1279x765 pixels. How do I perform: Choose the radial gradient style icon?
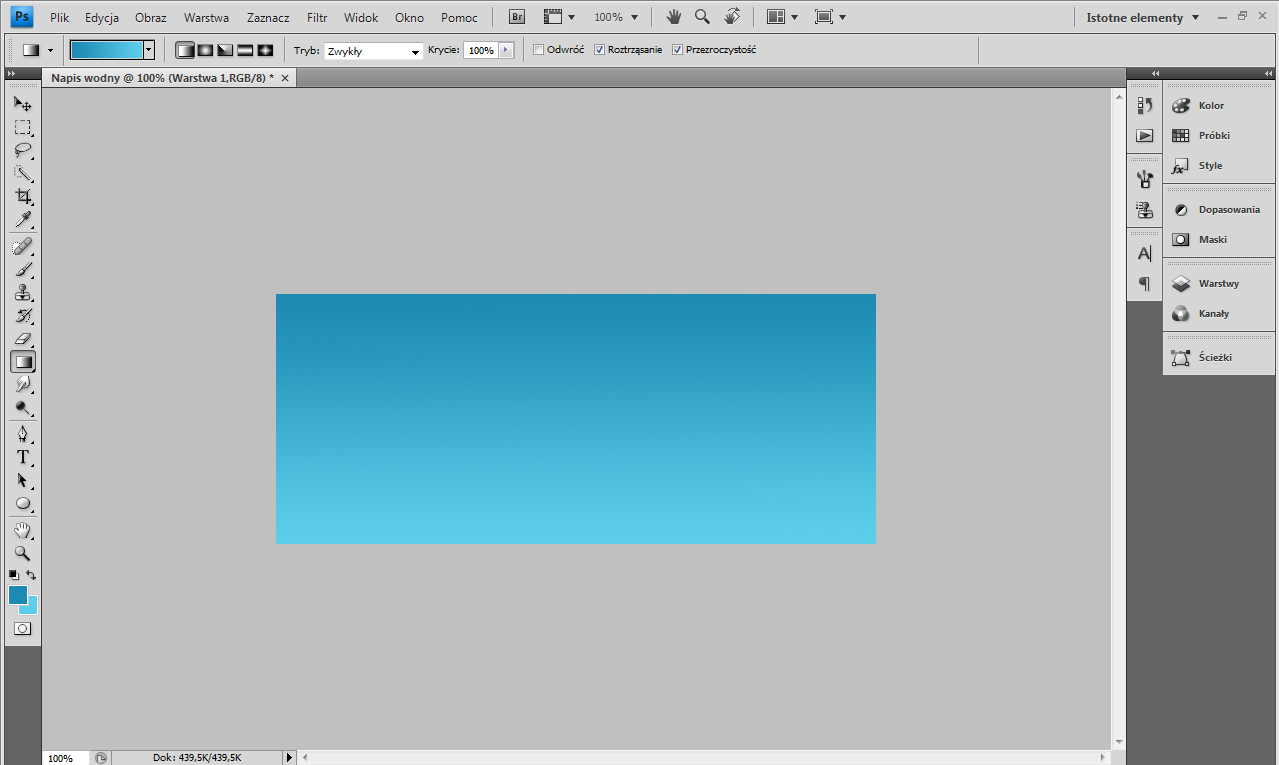click(x=205, y=50)
